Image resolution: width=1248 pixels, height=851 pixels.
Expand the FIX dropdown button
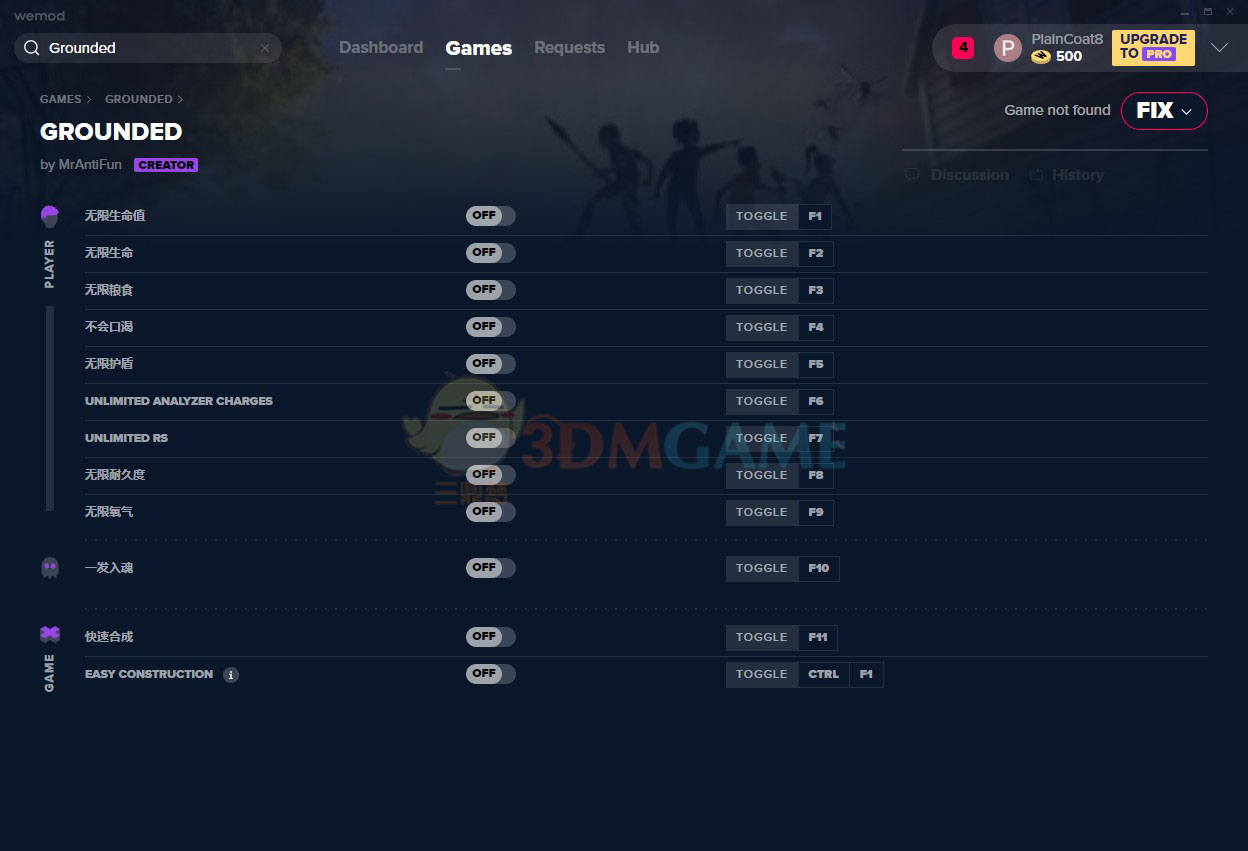click(x=1164, y=111)
